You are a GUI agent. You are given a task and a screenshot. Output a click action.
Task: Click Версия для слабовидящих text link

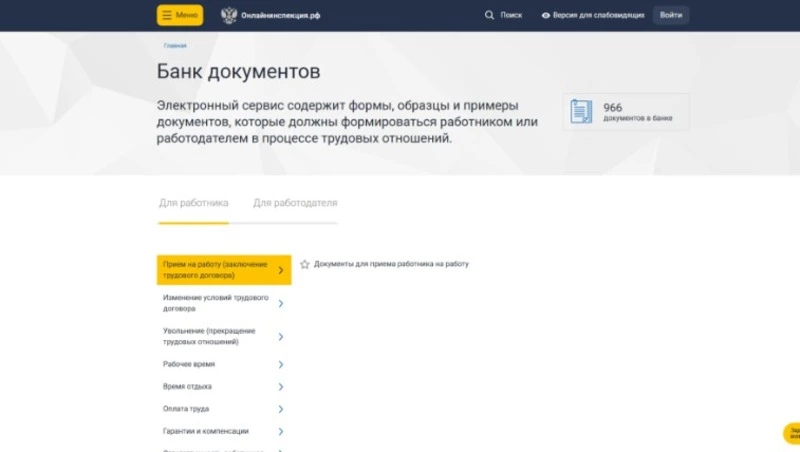coord(599,16)
